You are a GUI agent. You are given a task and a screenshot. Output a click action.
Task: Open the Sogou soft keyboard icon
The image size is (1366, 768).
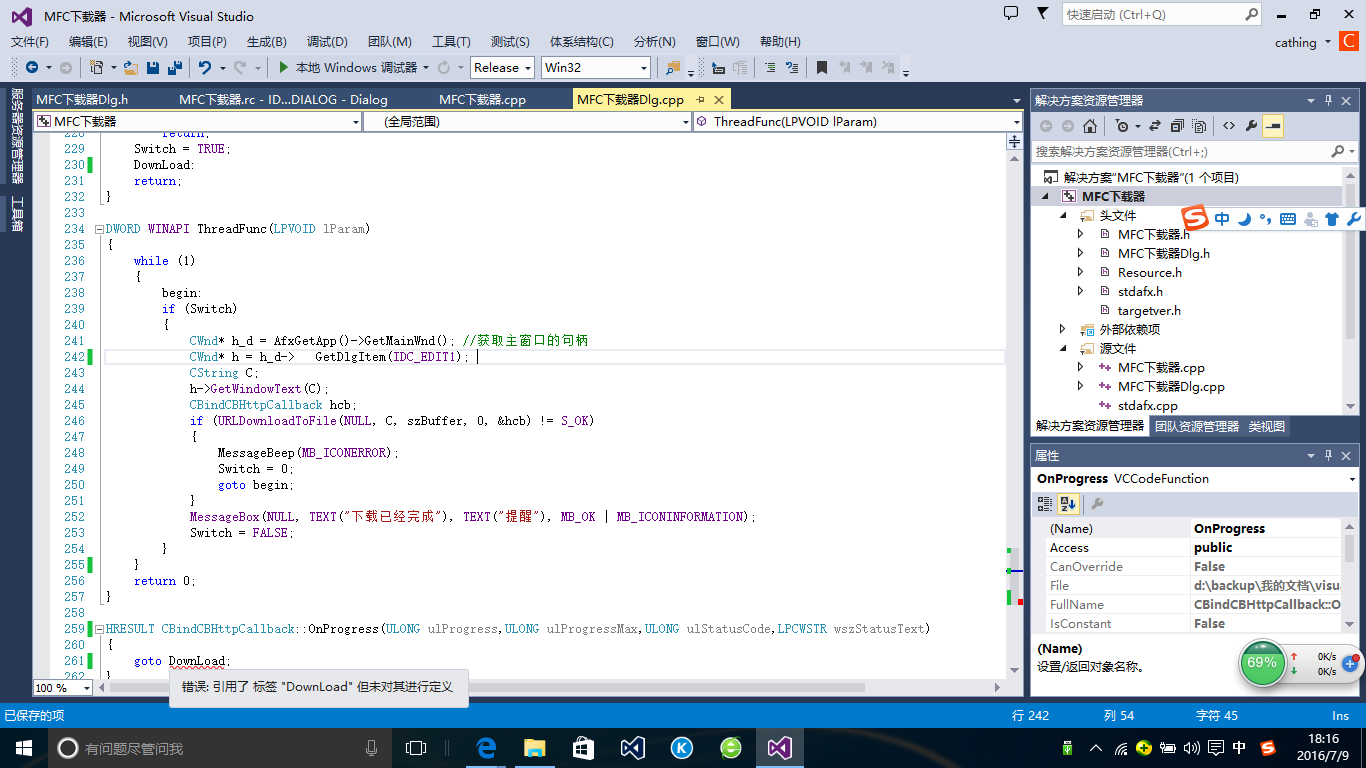click(1288, 219)
